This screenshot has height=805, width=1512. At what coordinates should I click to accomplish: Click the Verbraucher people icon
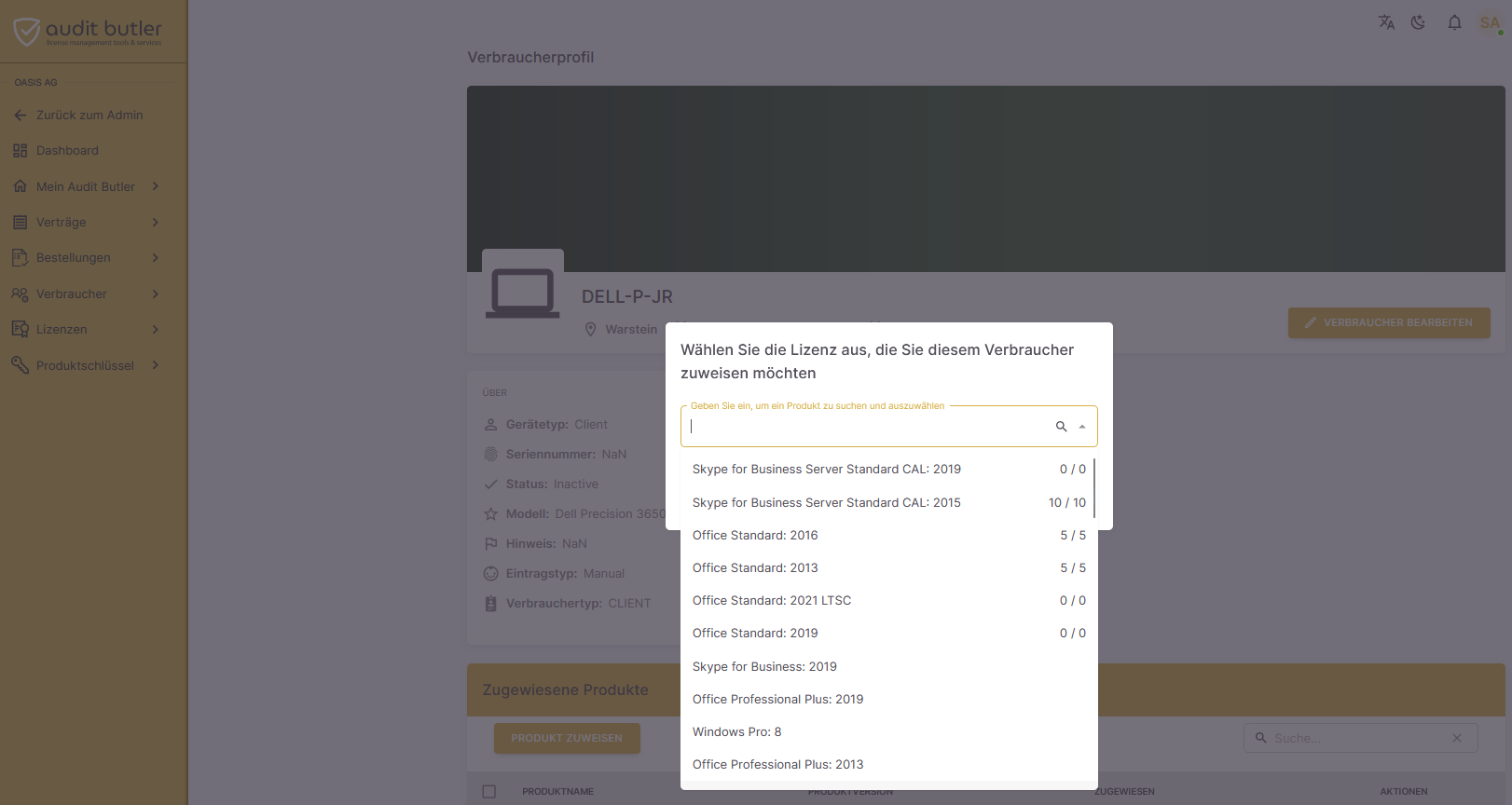(x=21, y=294)
